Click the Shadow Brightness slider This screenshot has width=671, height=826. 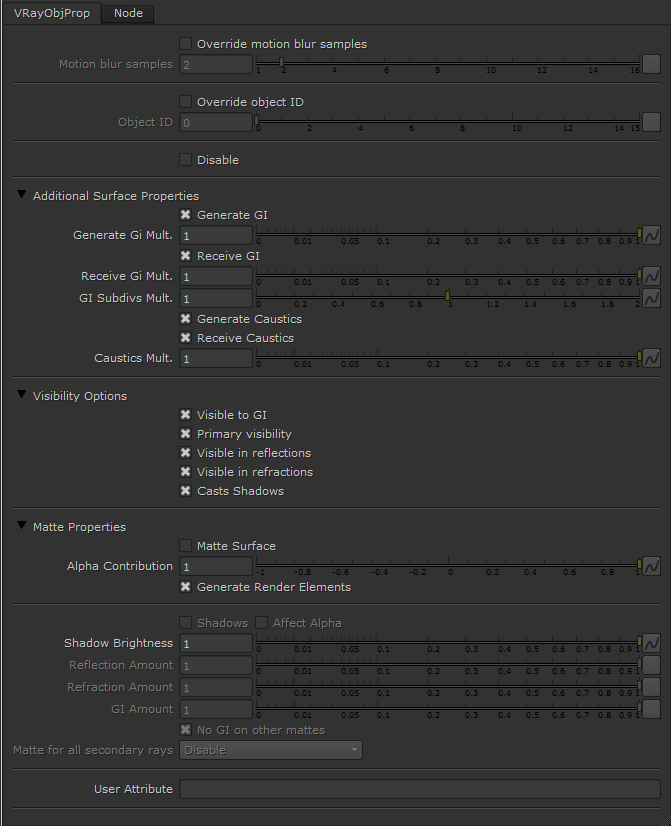[x=448, y=643]
